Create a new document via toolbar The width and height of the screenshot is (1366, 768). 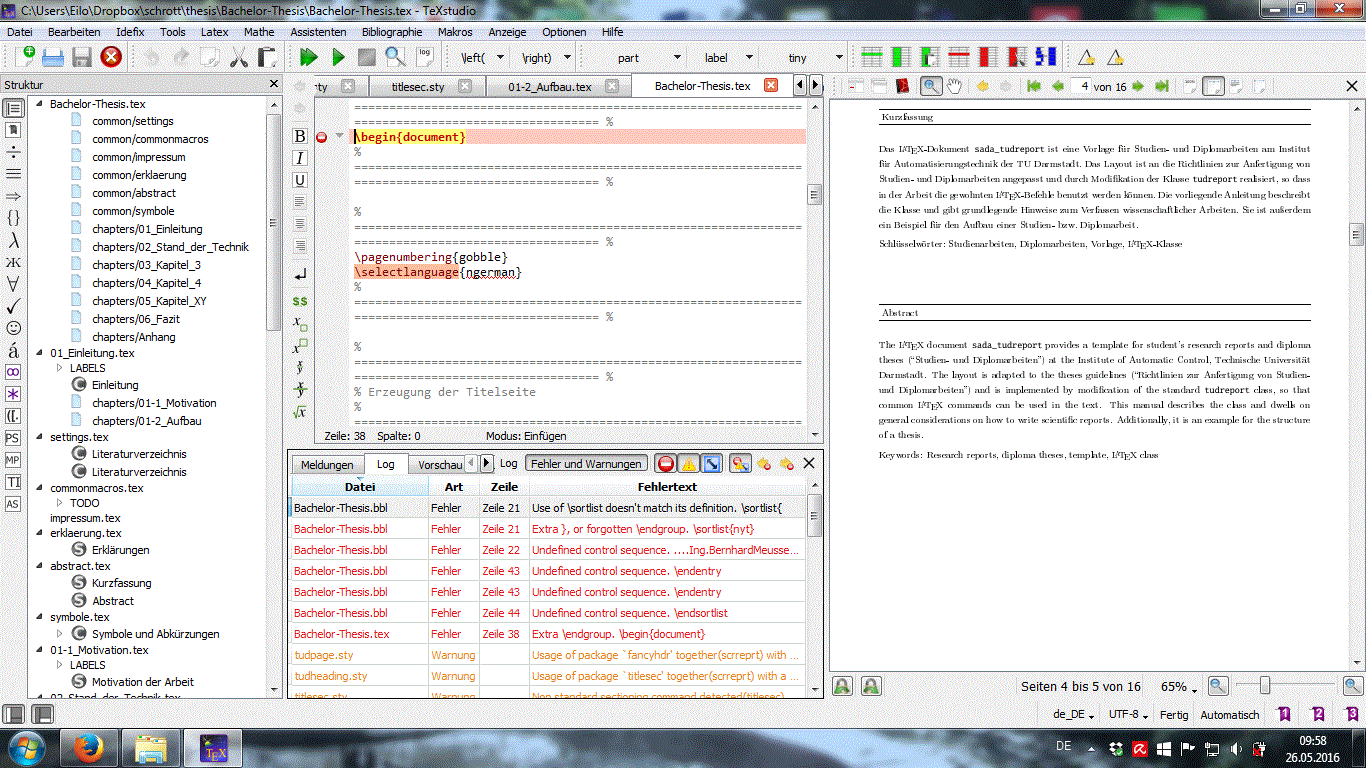tap(24, 57)
